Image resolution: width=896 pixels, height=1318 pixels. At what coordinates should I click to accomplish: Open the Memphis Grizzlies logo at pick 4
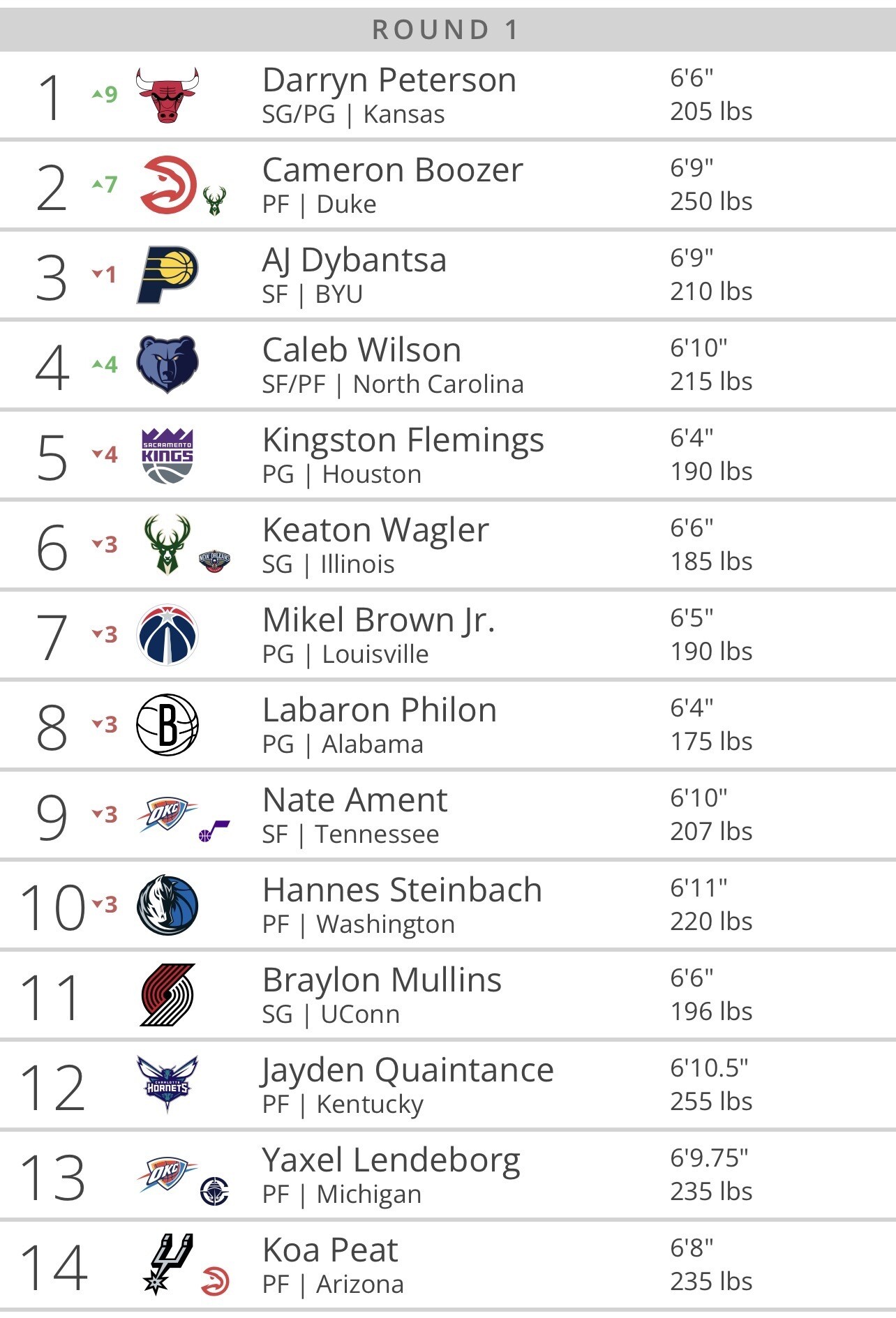coord(167,364)
